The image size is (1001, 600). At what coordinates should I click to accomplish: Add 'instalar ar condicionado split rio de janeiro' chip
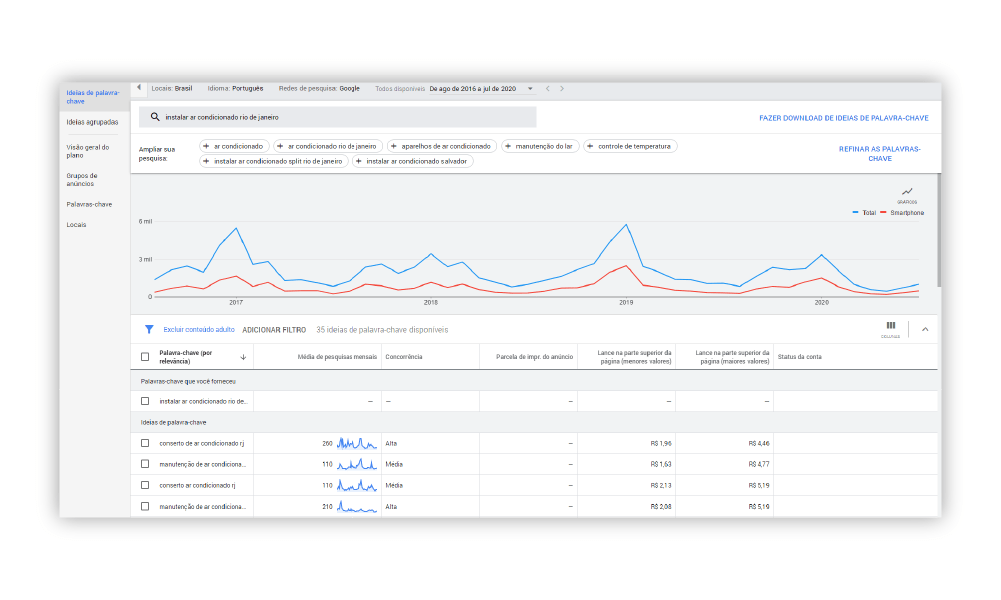274,161
